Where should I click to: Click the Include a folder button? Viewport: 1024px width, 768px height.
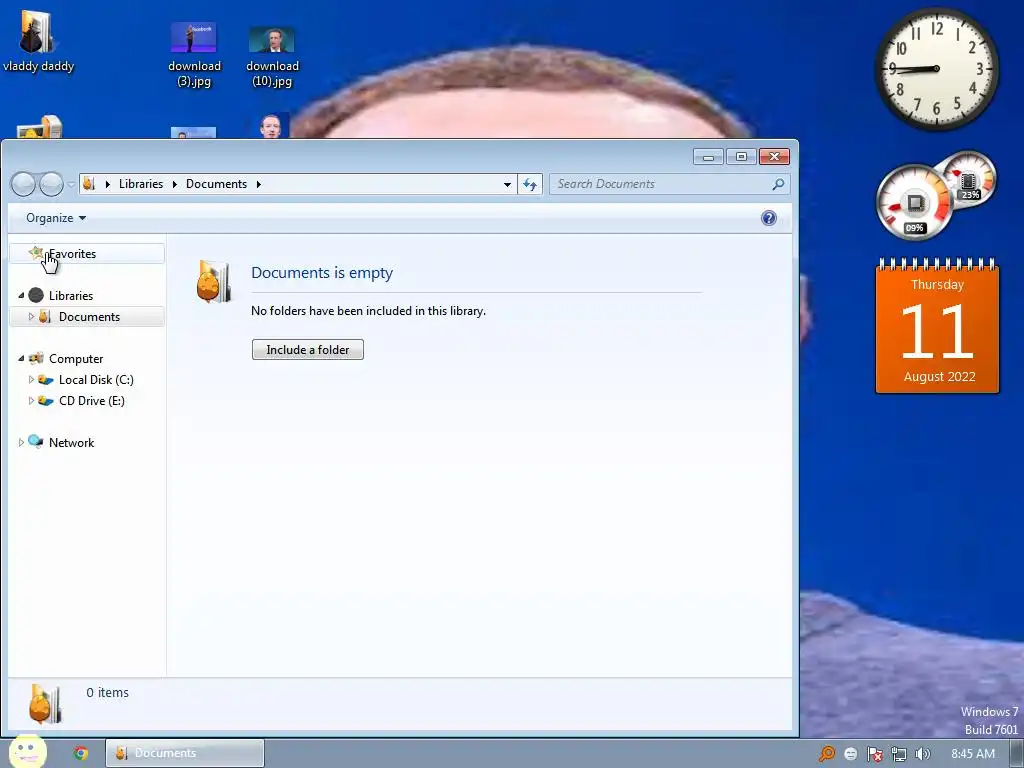[x=308, y=349]
